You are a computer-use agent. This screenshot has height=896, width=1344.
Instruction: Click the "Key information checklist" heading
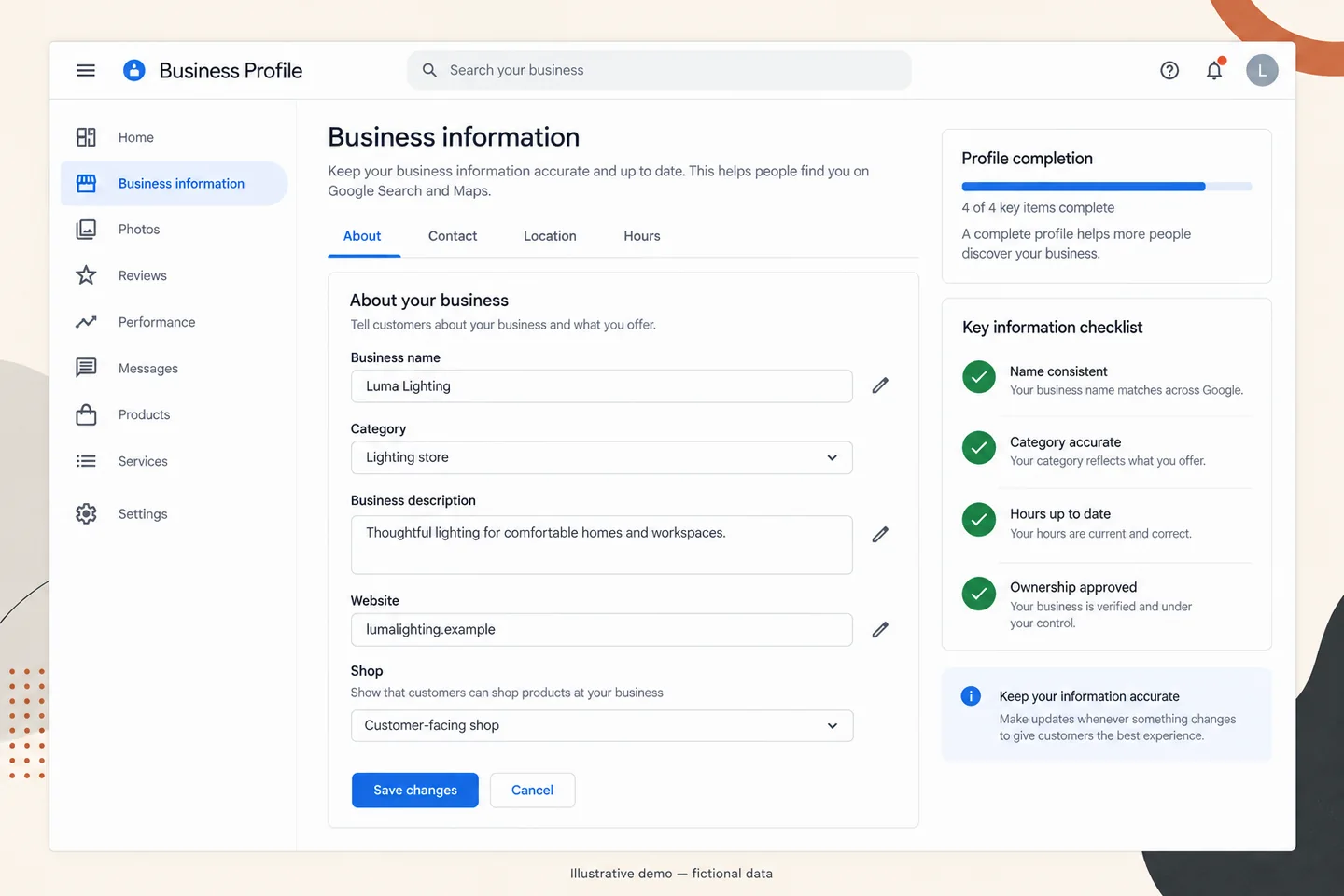(x=1052, y=328)
